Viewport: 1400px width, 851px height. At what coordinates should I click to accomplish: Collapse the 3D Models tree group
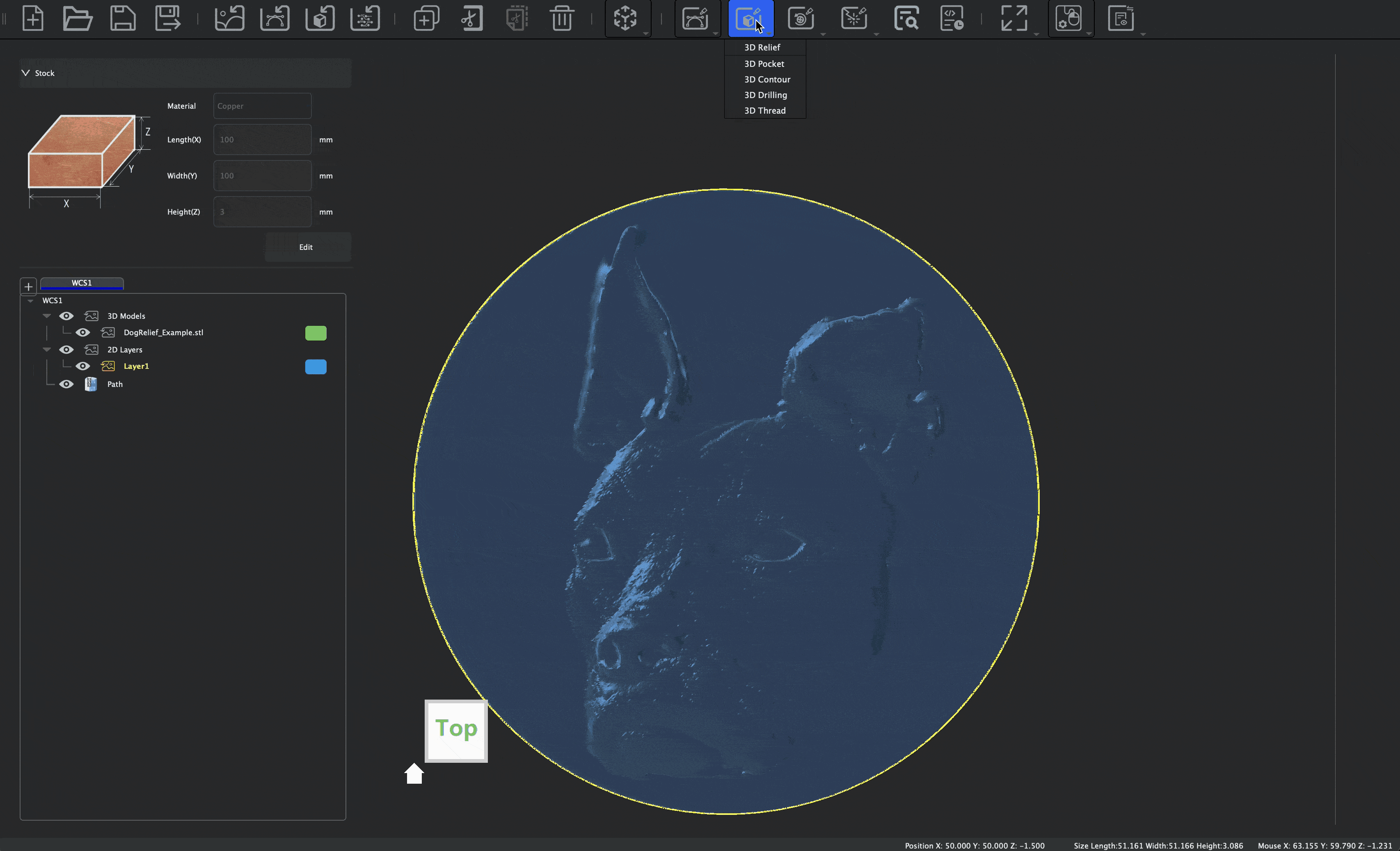(47, 316)
